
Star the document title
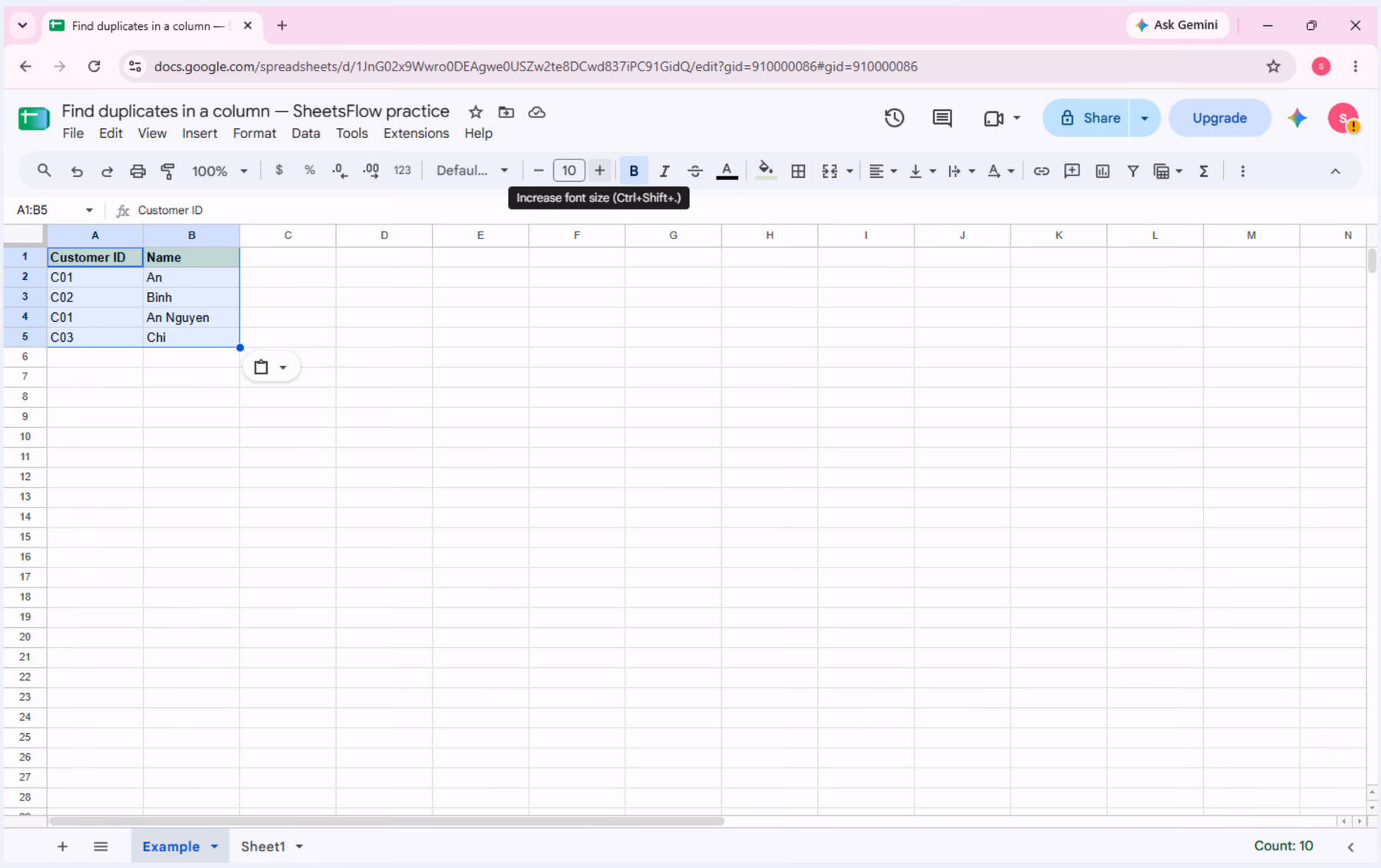point(476,112)
